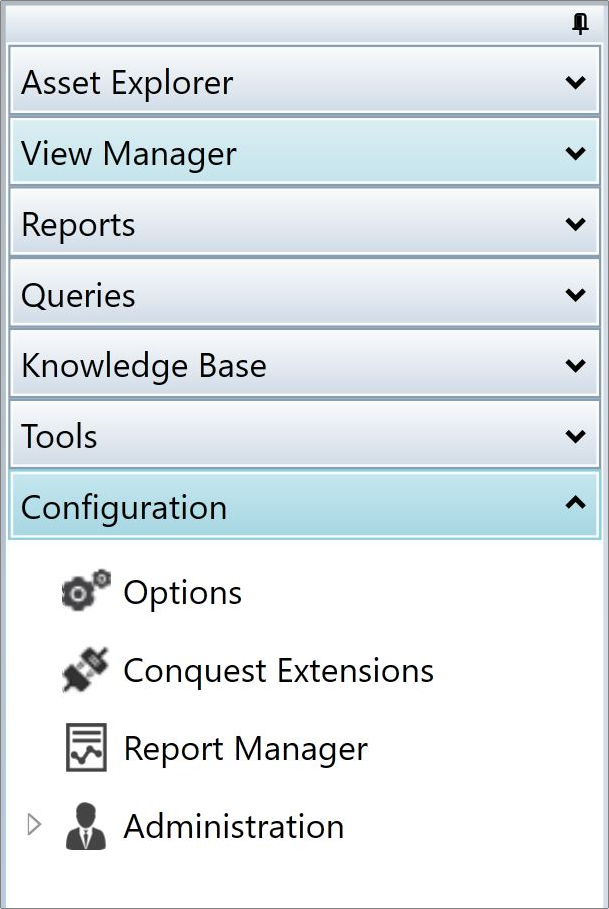
Task: Open the Asset Explorer panel header
Action: (305, 80)
